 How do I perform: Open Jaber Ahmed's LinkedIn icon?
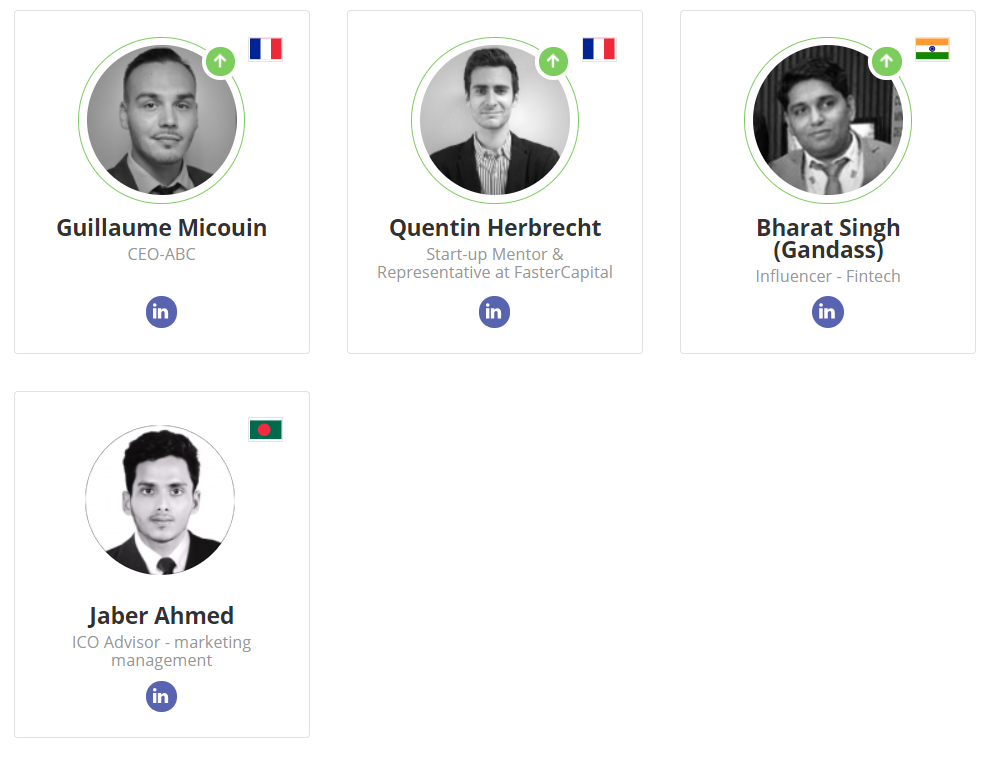coord(161,696)
